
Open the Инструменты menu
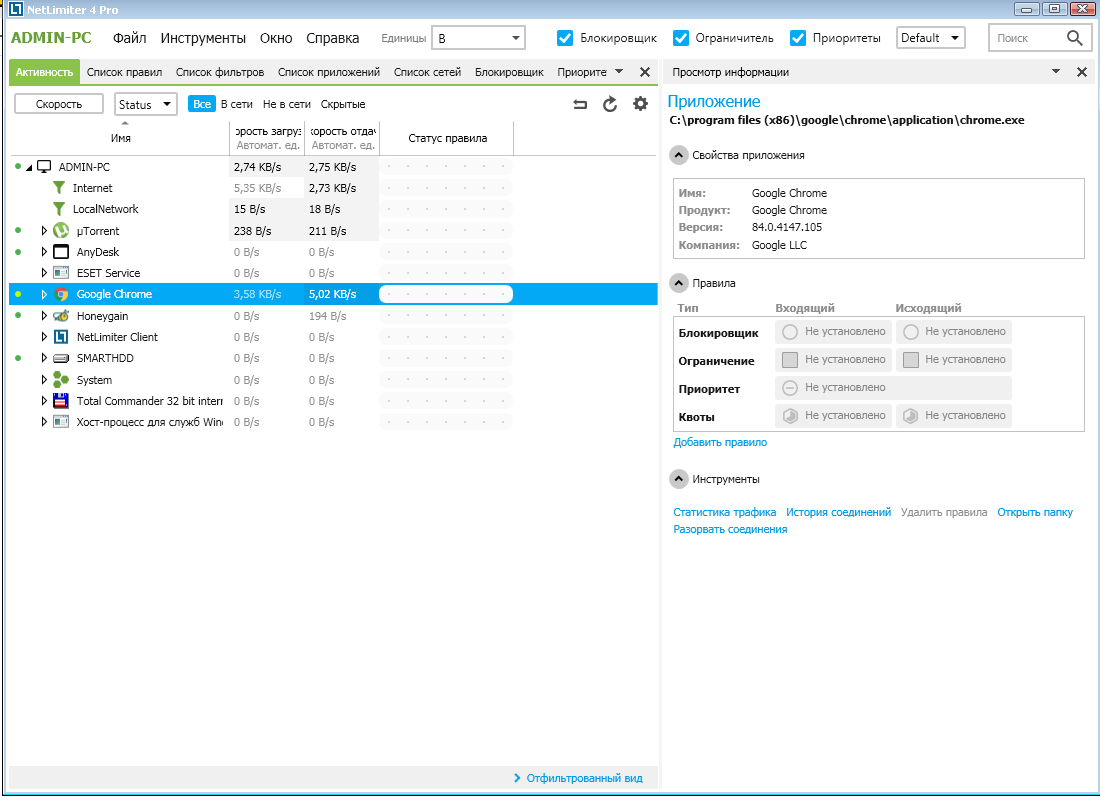[x=203, y=39]
